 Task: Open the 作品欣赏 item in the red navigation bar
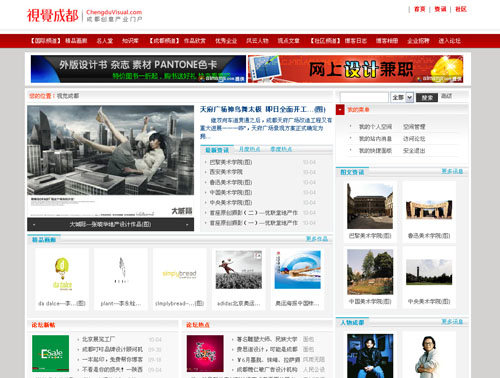tap(195, 41)
